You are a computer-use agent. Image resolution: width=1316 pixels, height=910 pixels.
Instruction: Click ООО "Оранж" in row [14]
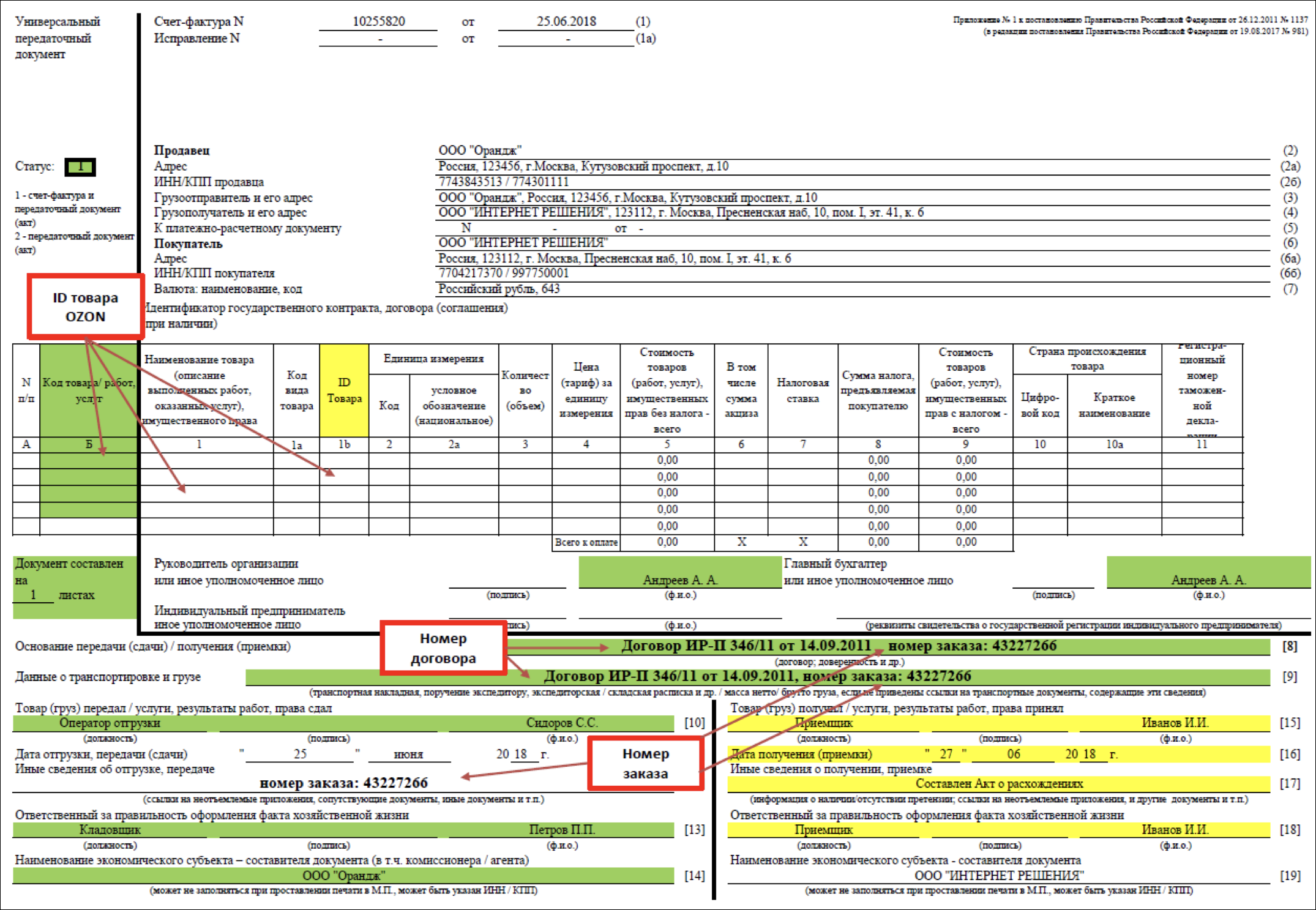coord(343,876)
